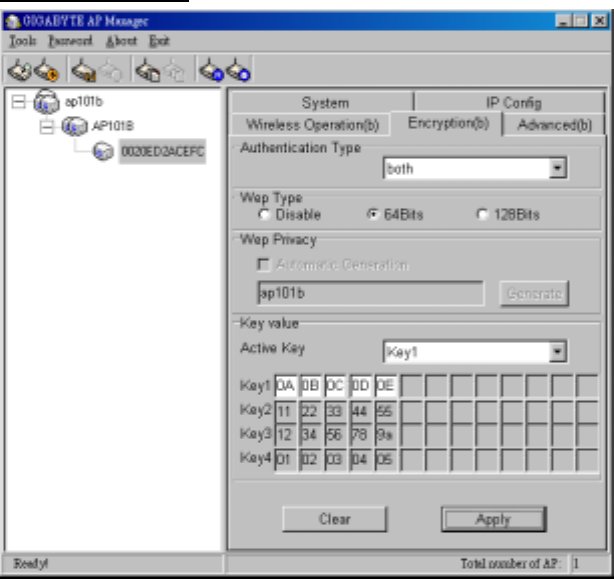Click the Key2 field containing 55
This screenshot has width=614, height=579.
point(385,411)
